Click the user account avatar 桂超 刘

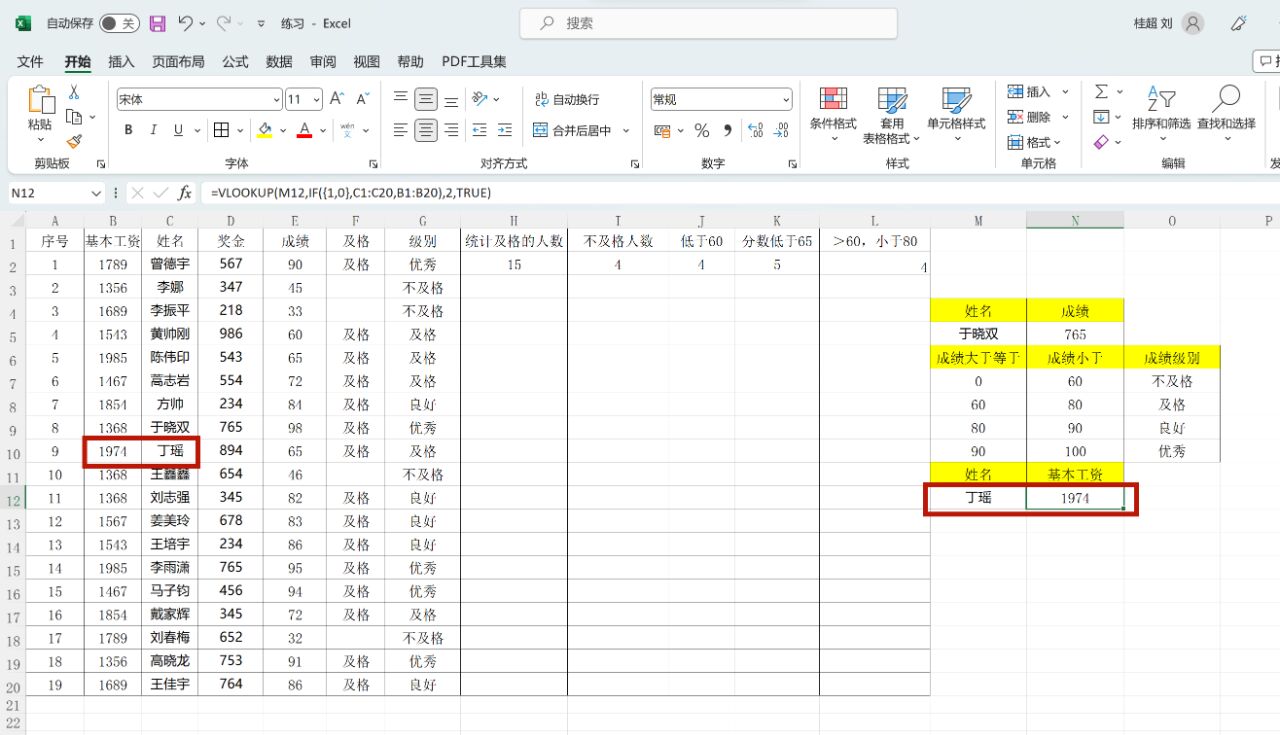coord(1193,23)
